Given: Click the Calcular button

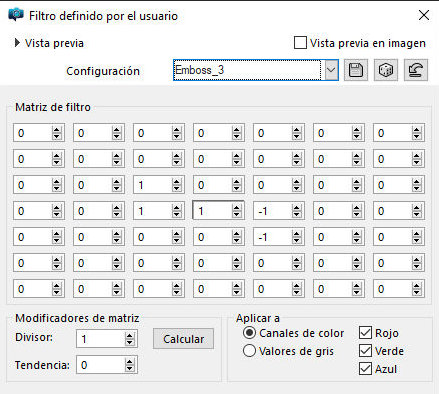Looking at the screenshot, I should pyautogui.click(x=183, y=339).
